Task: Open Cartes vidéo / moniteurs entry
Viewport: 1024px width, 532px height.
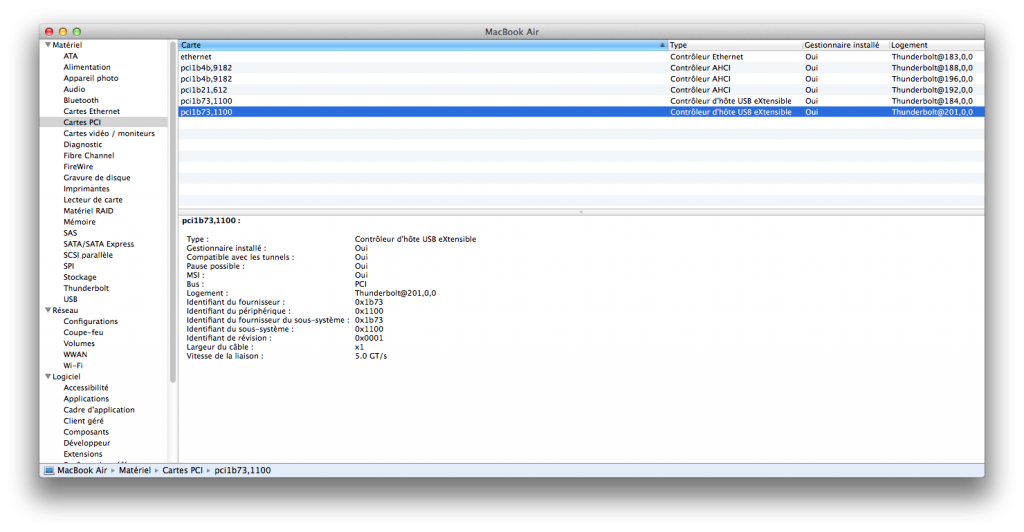Action: point(109,133)
